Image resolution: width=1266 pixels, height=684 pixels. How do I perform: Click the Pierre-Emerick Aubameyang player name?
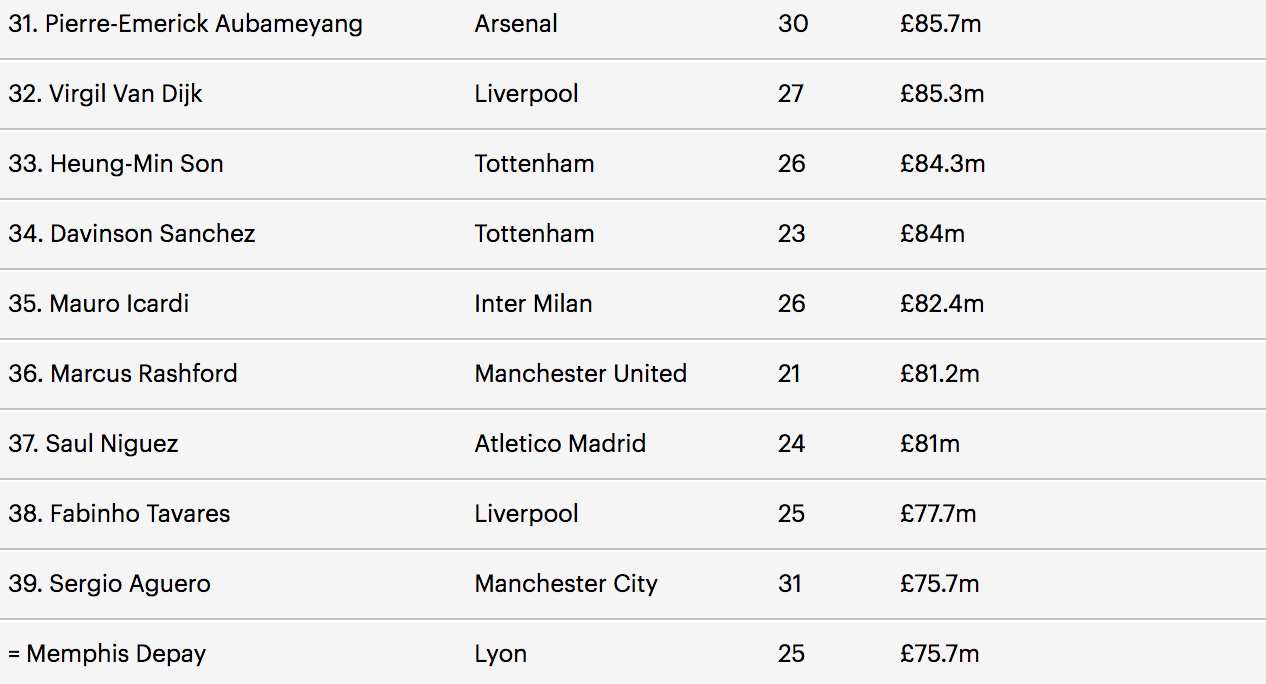(185, 24)
